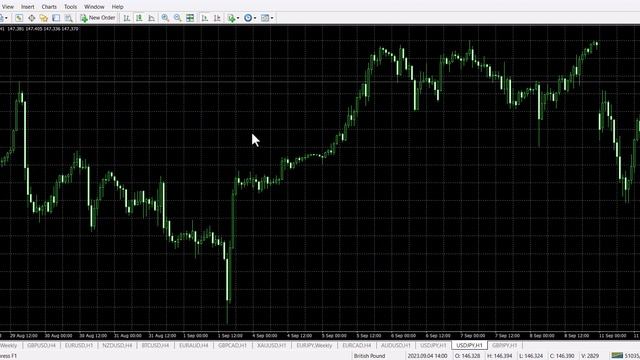Tile chart windows icon

click(190, 18)
